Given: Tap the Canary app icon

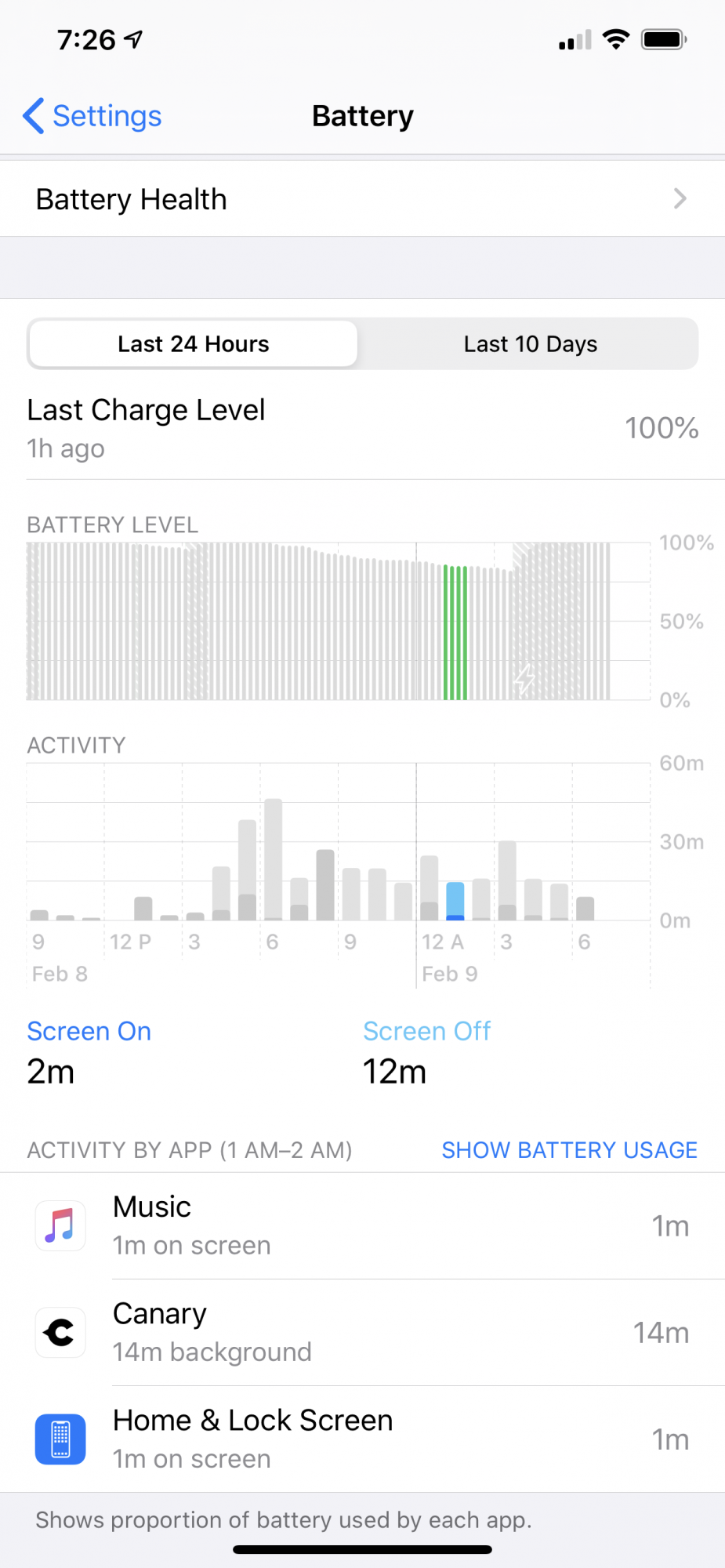Looking at the screenshot, I should pyautogui.click(x=60, y=1332).
